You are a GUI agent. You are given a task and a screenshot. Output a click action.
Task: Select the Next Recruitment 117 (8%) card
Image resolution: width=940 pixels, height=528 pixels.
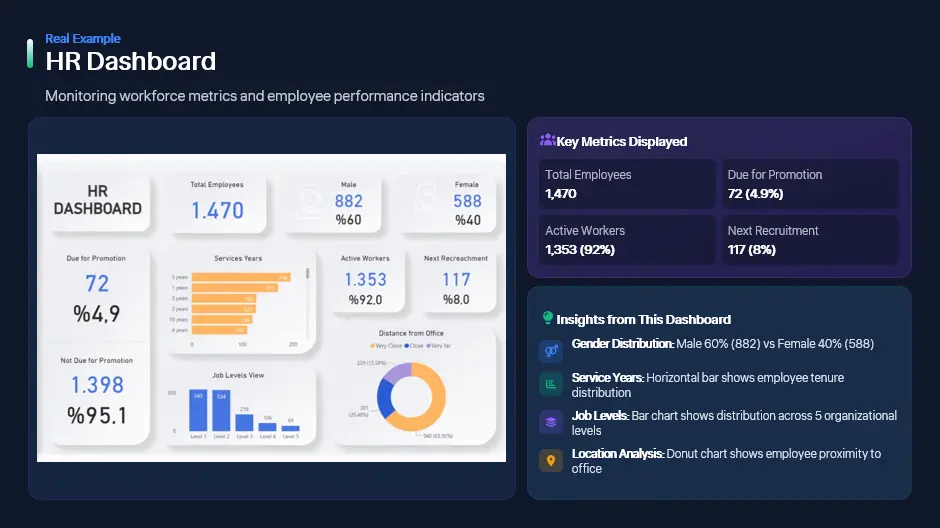810,240
